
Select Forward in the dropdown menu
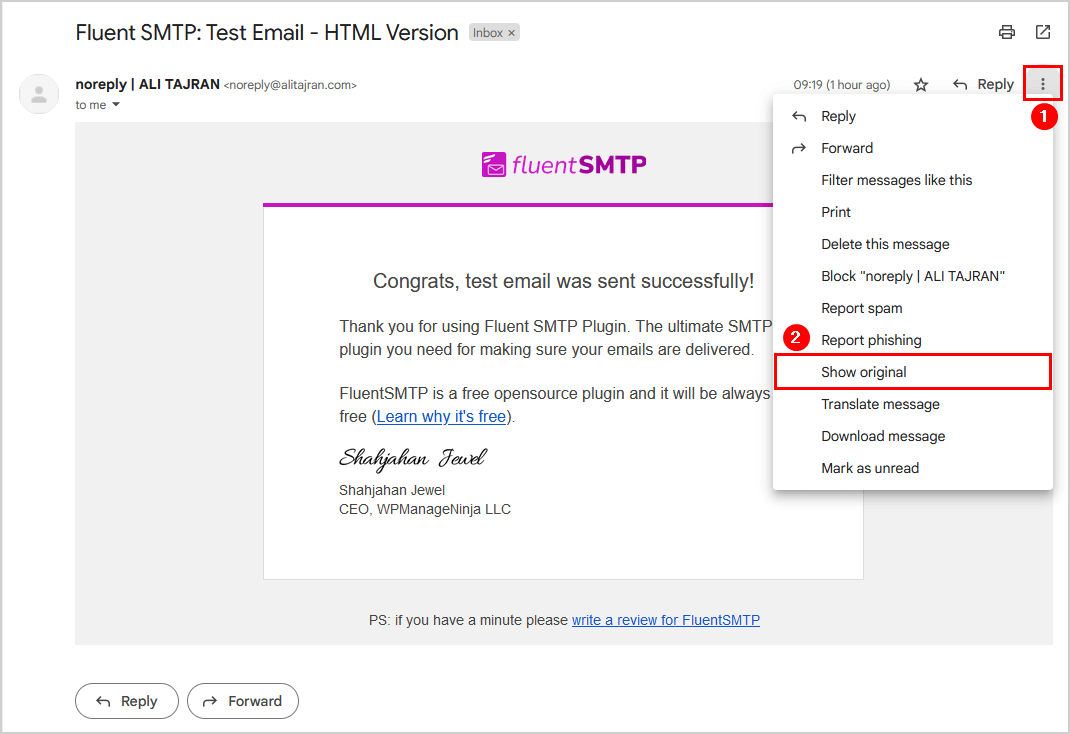click(x=912, y=148)
